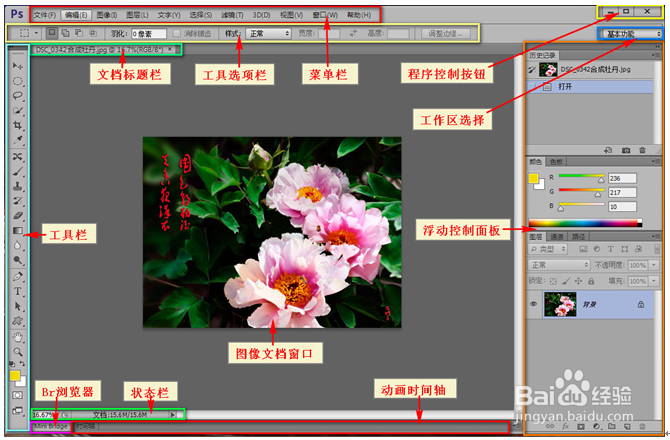Click the history panel trash icon

[x=642, y=150]
